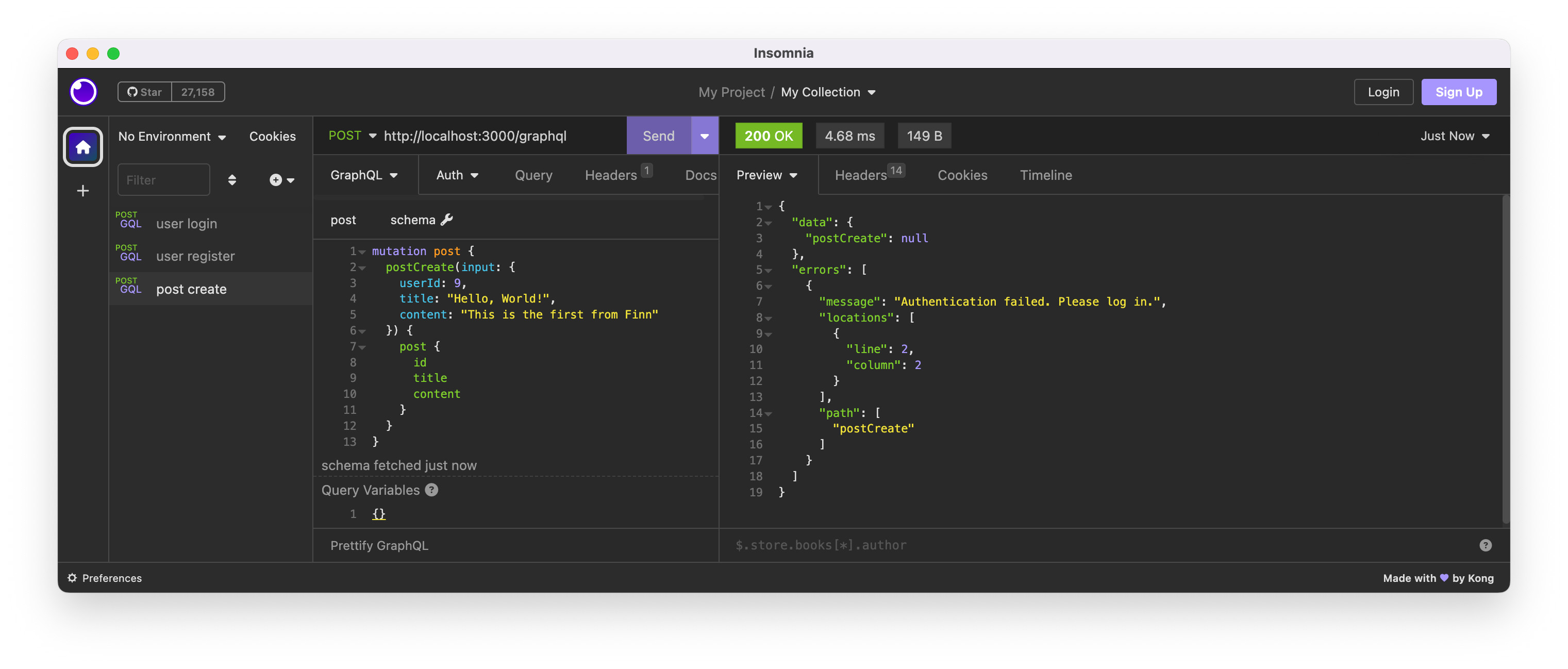Click Prettify GraphQL
Image resolution: width=1568 pixels, height=669 pixels.
point(379,545)
